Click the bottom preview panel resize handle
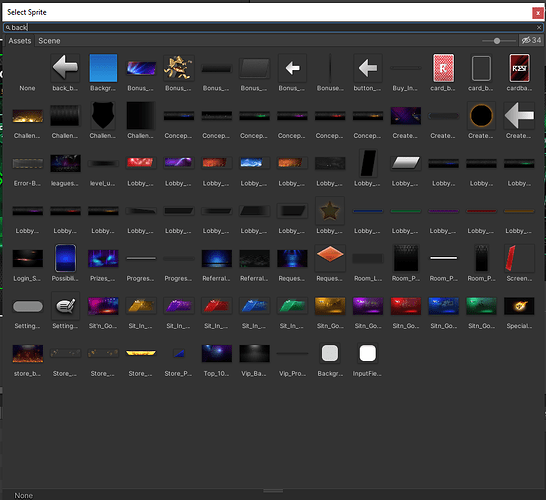This screenshot has height=500, width=546. [x=273, y=491]
